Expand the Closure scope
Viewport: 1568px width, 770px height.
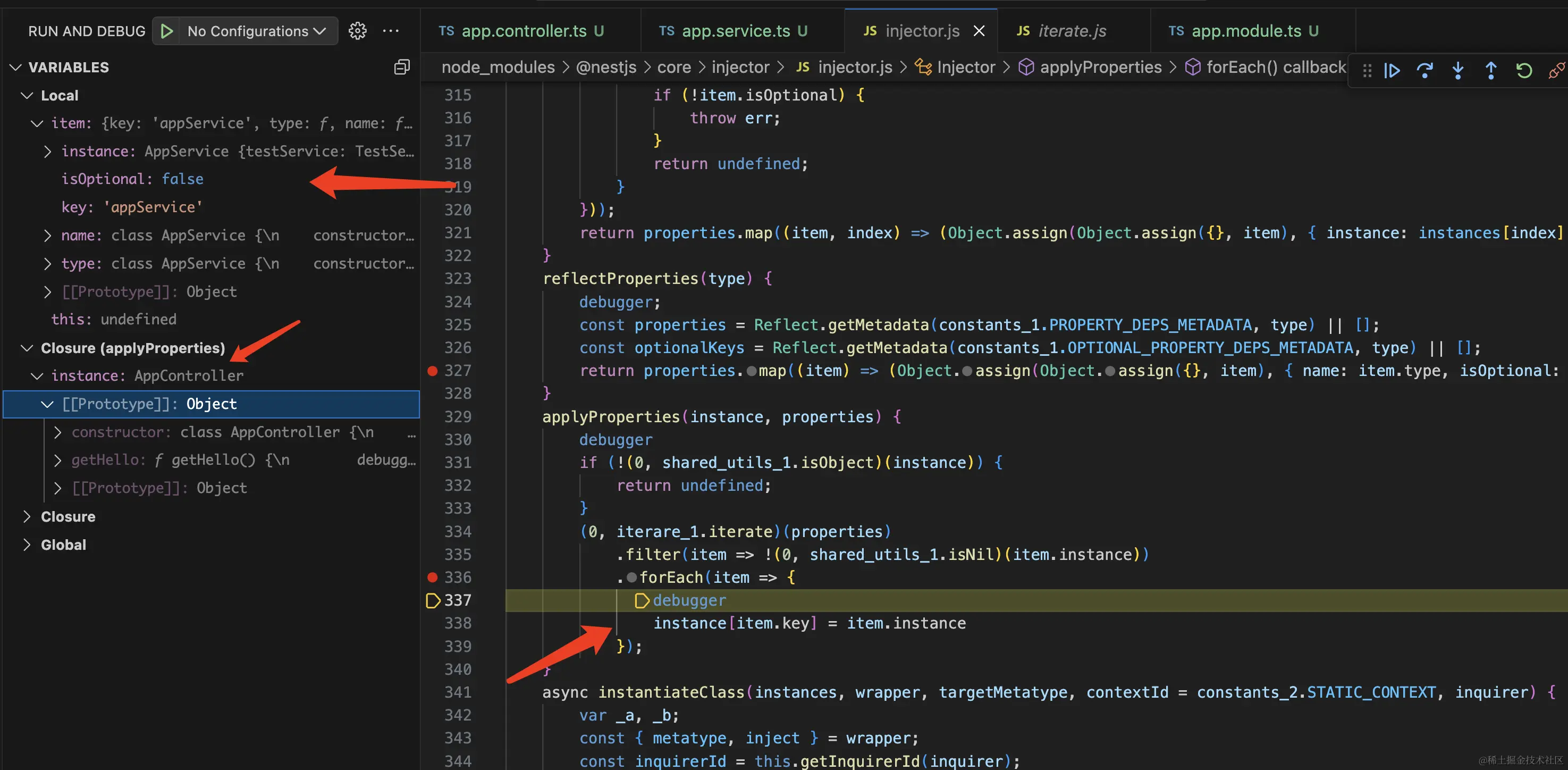[27, 516]
